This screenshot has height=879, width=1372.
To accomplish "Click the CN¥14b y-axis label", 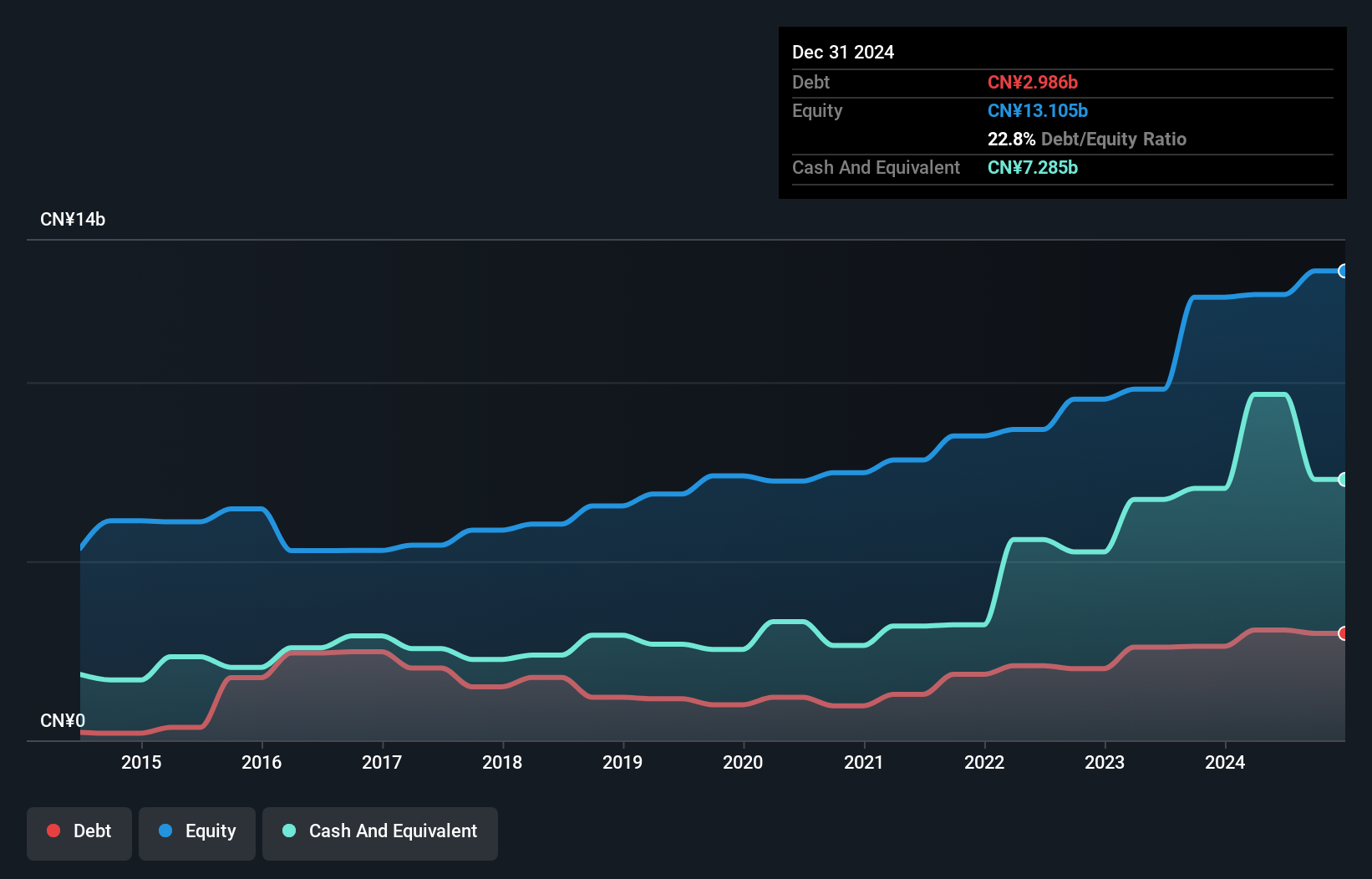I will [73, 220].
